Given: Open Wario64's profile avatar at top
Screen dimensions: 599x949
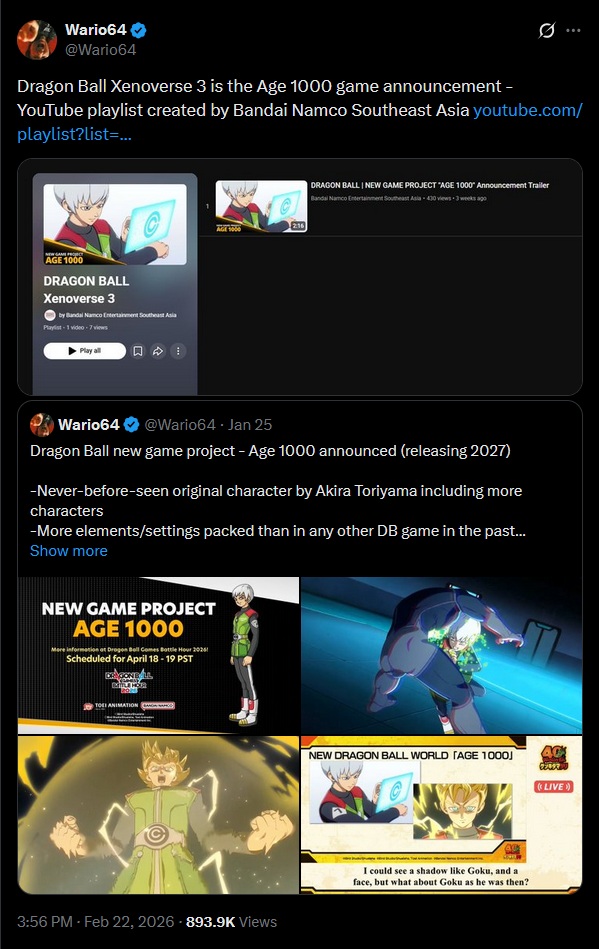Looking at the screenshot, I should click(37, 40).
